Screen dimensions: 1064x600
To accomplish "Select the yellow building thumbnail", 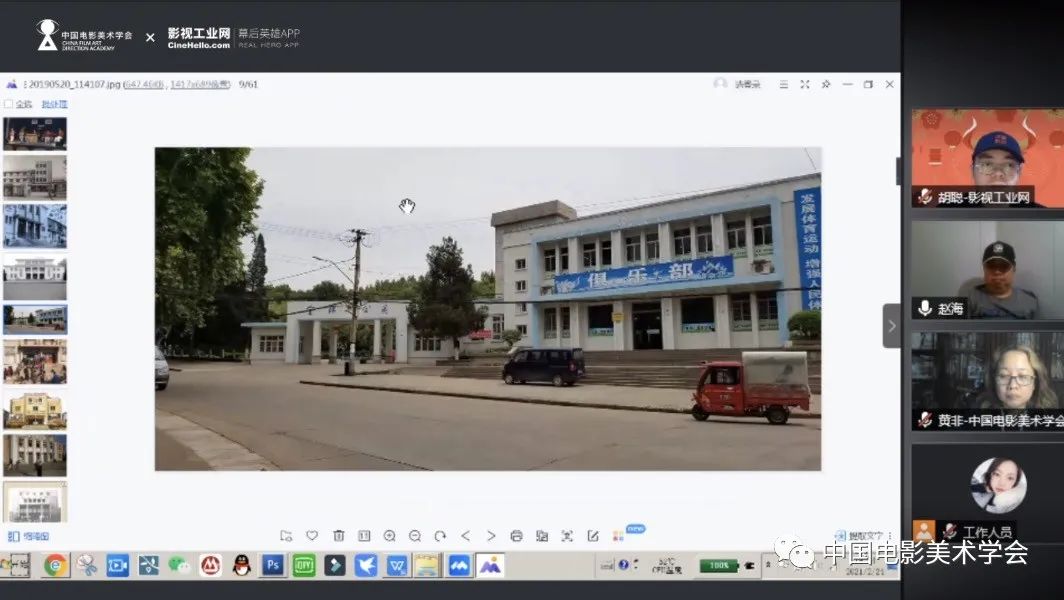I will click(x=35, y=409).
